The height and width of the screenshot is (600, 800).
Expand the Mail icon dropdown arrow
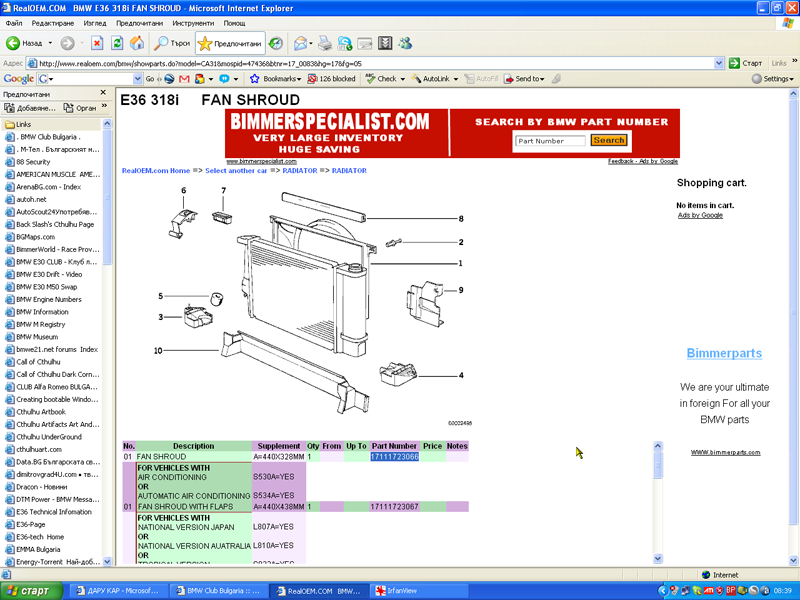pos(311,43)
